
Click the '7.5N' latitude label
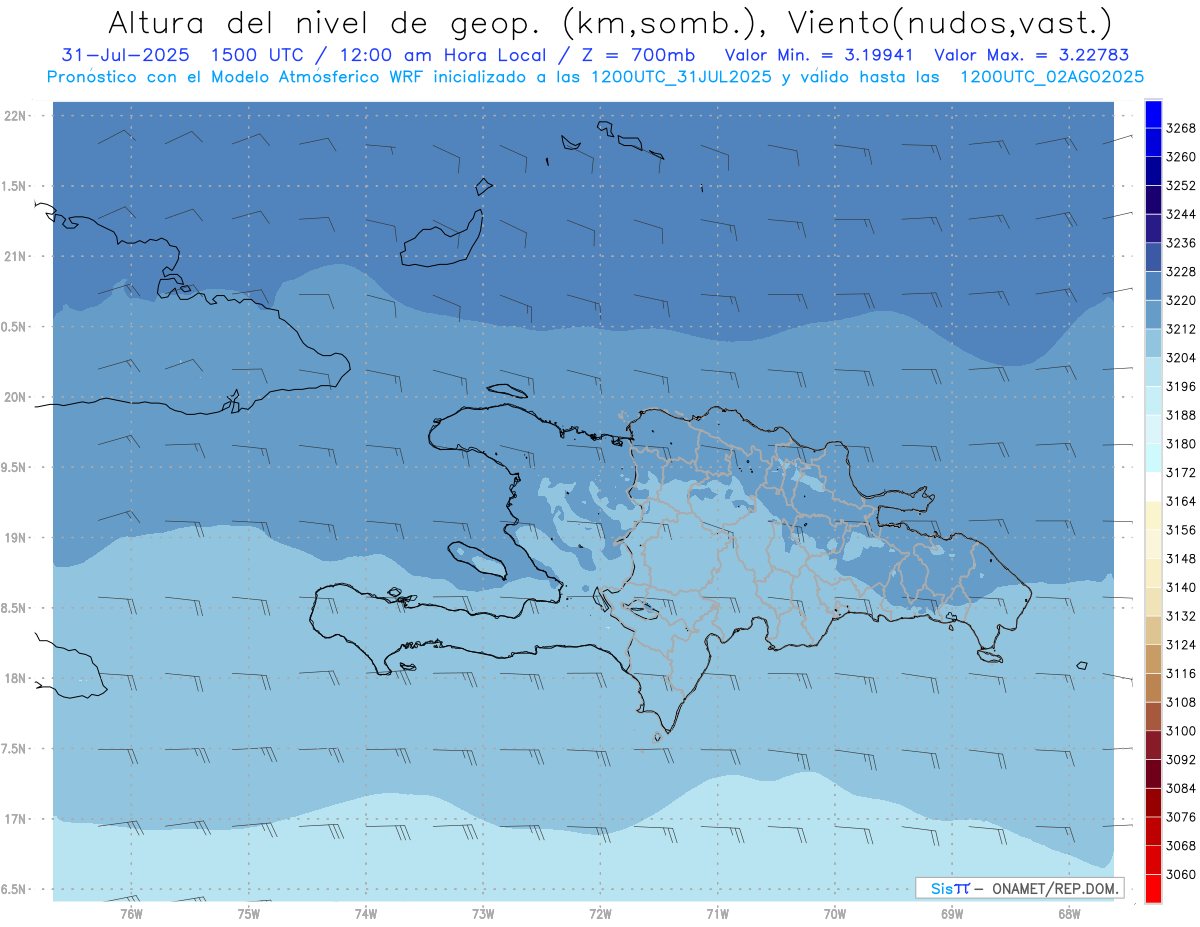[15, 749]
